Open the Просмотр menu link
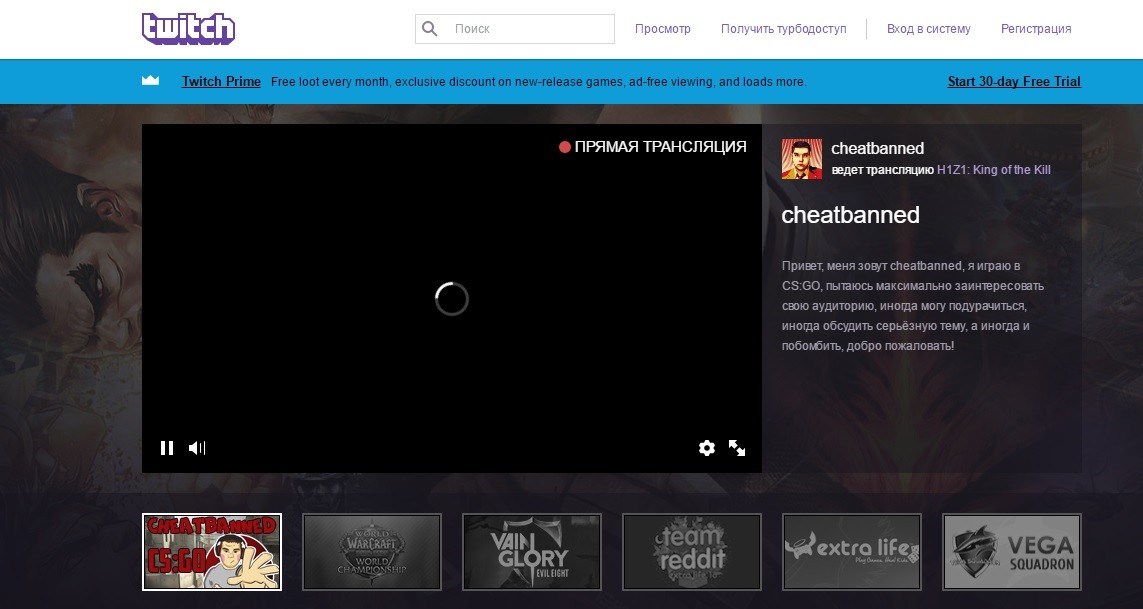This screenshot has width=1143, height=609. (x=663, y=28)
